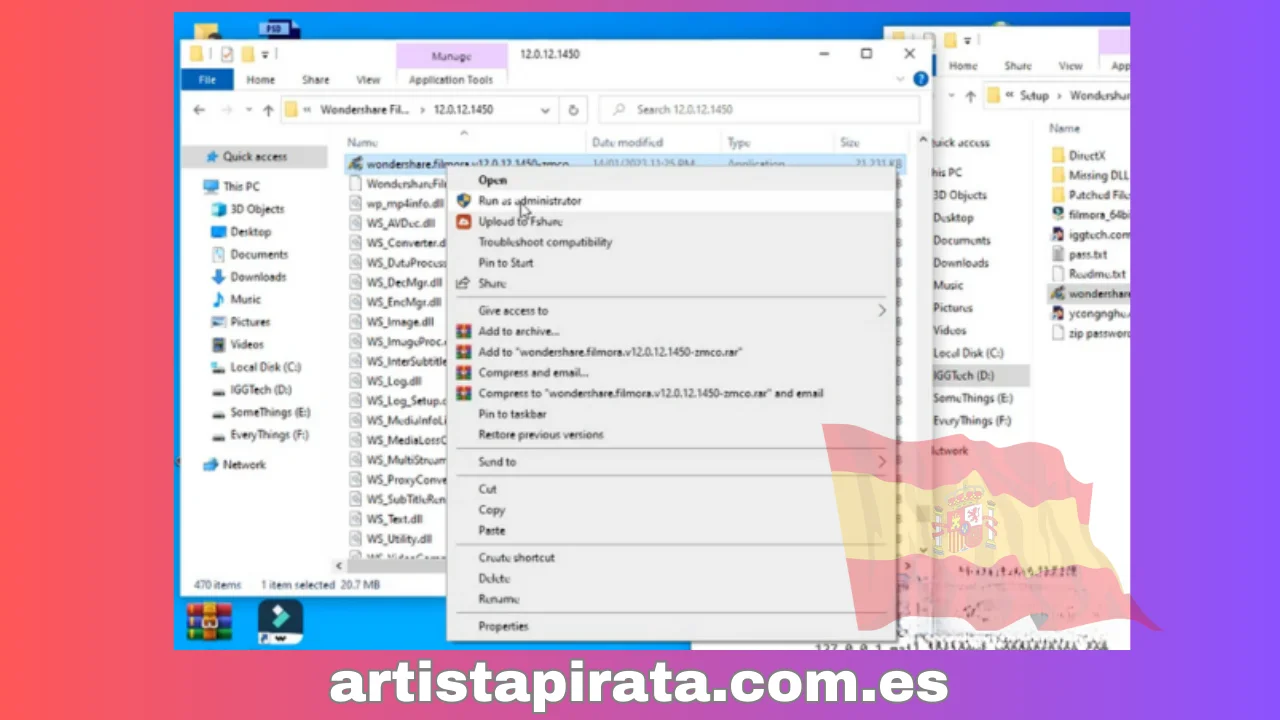This screenshot has height=720, width=1280.
Task: Click the Missing DLL folder in back window
Action: [1058, 176]
